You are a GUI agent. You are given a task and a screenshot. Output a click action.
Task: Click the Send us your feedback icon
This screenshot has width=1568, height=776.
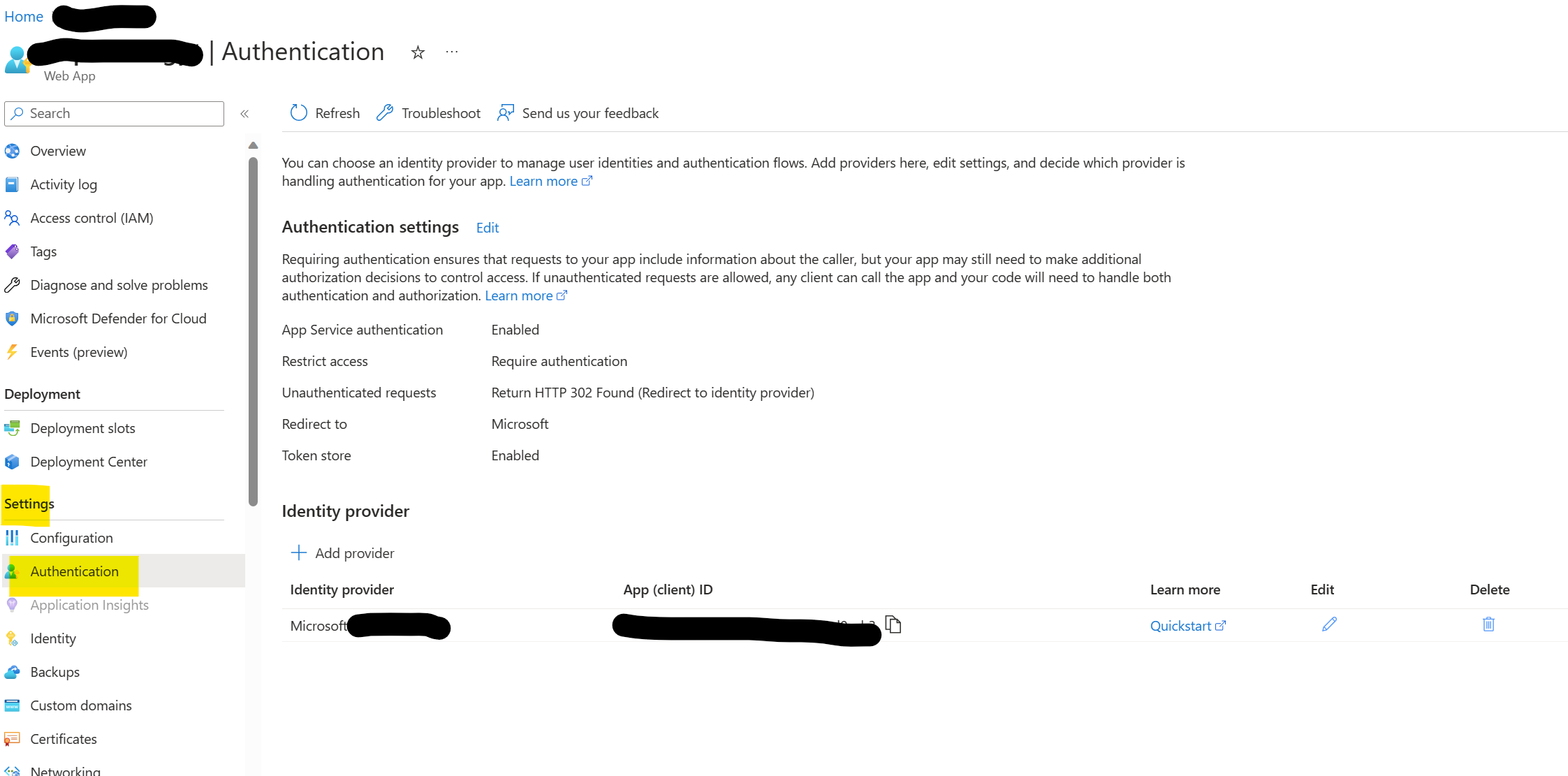[x=506, y=113]
